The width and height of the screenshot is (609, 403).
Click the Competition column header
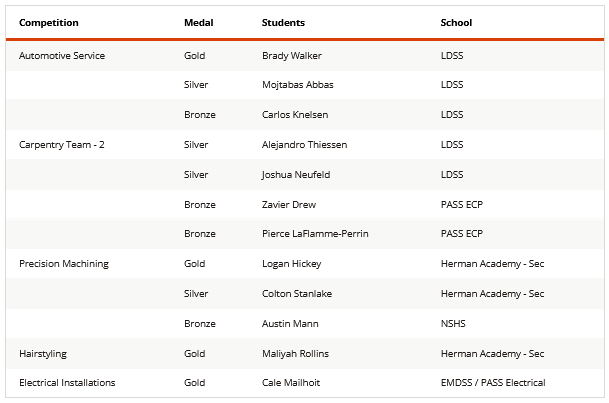[x=49, y=22]
